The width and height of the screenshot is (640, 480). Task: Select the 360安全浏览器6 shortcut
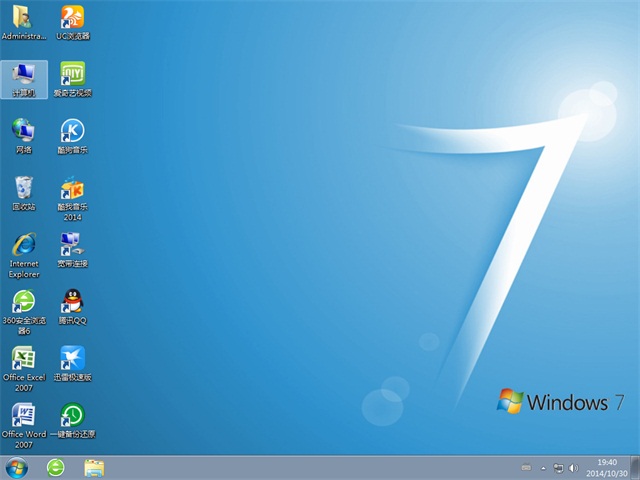24,312
